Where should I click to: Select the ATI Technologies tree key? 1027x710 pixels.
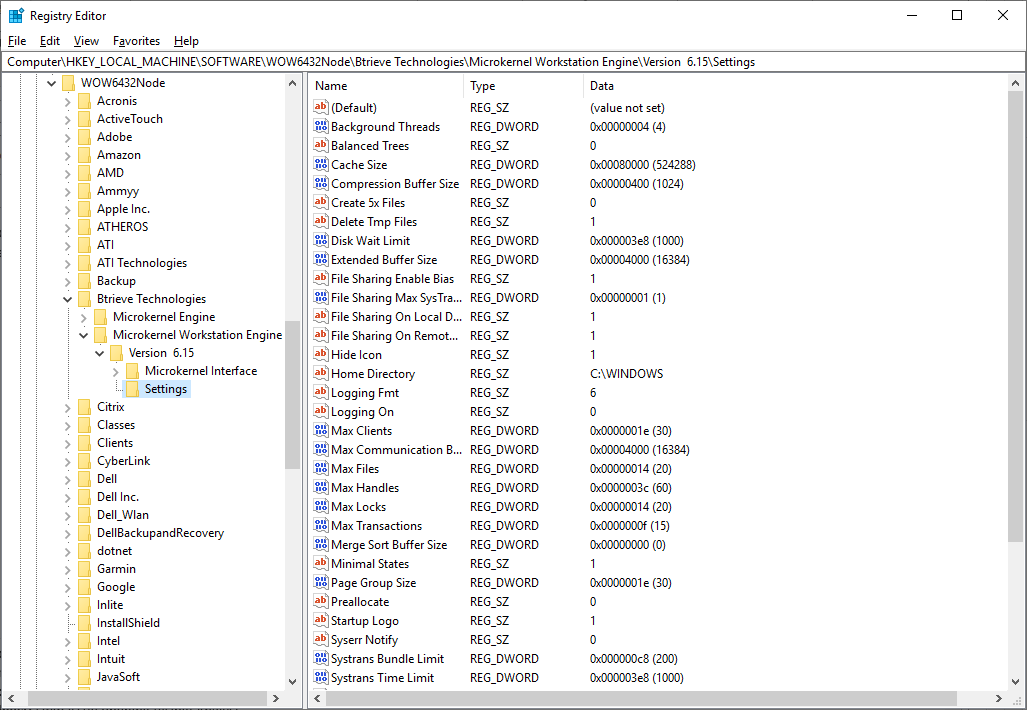click(x=142, y=263)
